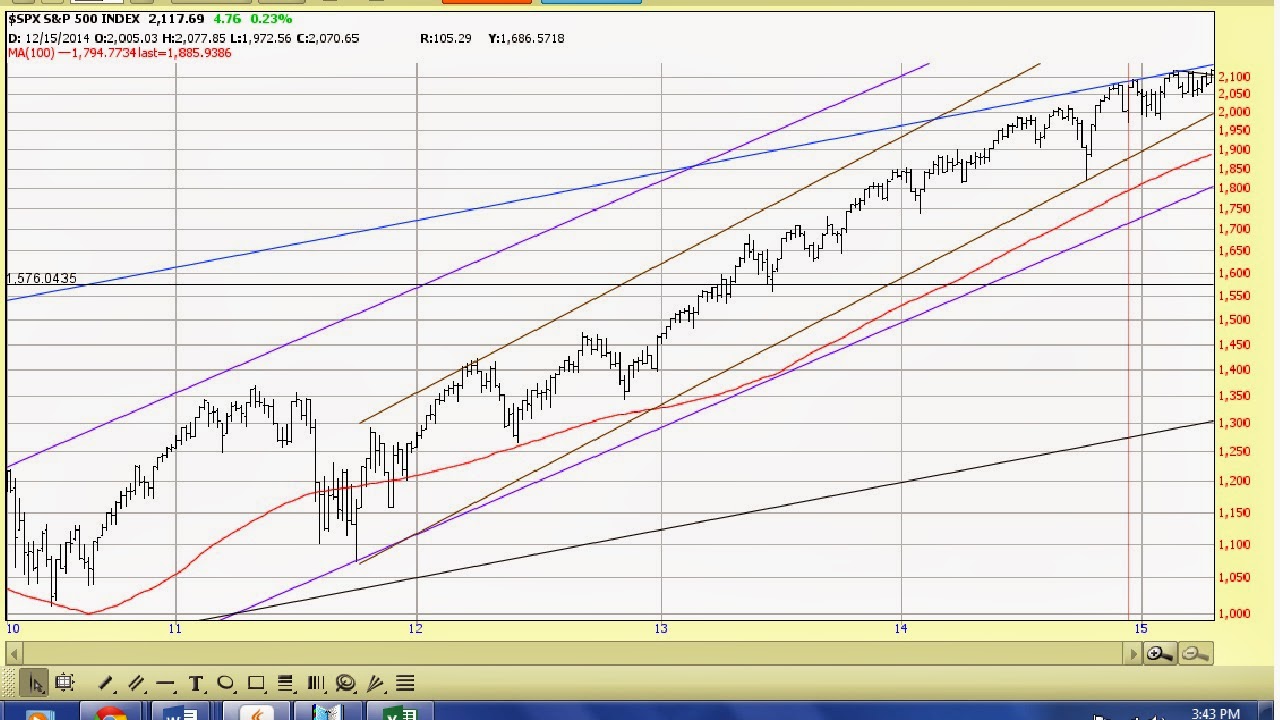Activate the crosshair chart selection tool
This screenshot has width=1280, height=720.
point(65,683)
